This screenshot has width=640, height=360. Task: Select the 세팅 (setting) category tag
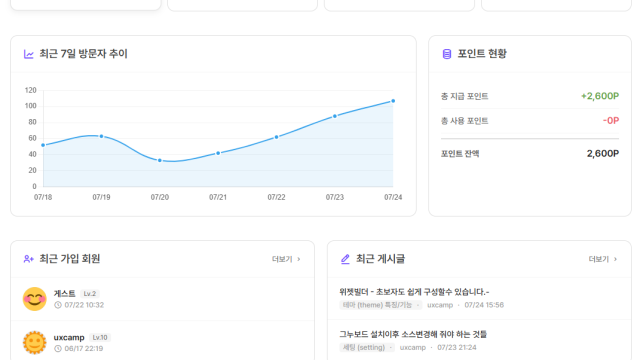pos(363,347)
